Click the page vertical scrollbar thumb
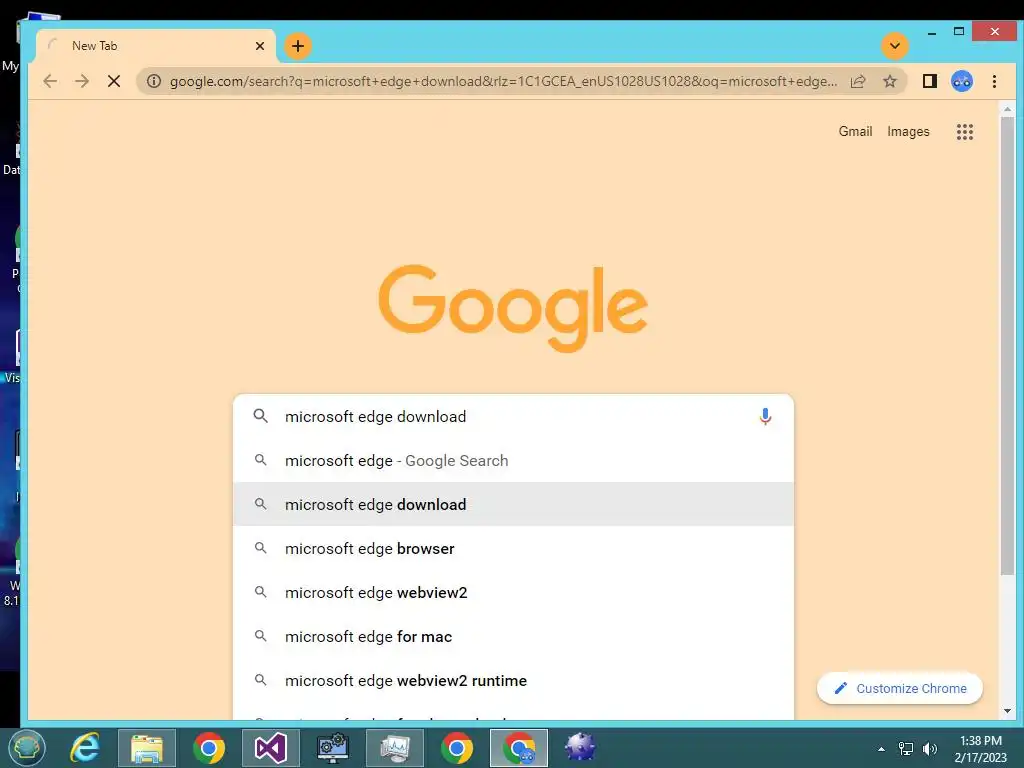This screenshot has height=768, width=1024. 1007,346
